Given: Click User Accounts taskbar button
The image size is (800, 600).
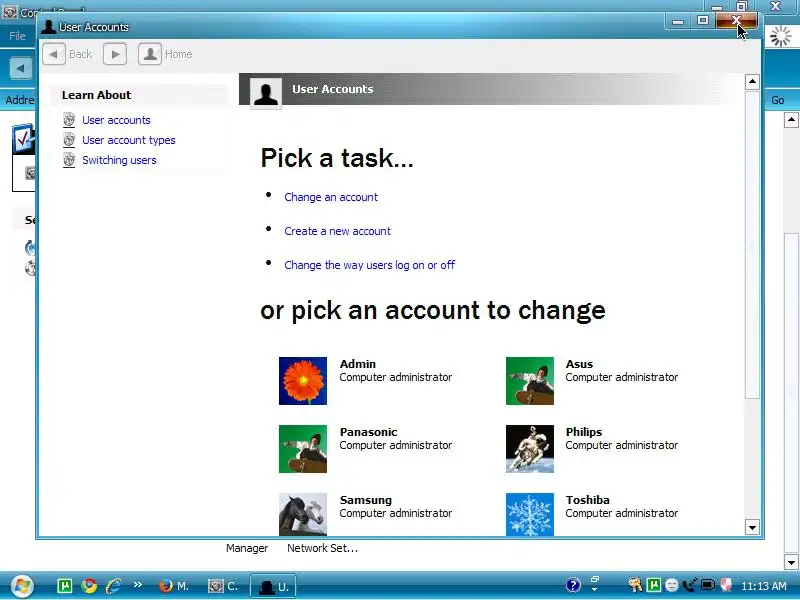Looking at the screenshot, I should pyautogui.click(x=273, y=586).
